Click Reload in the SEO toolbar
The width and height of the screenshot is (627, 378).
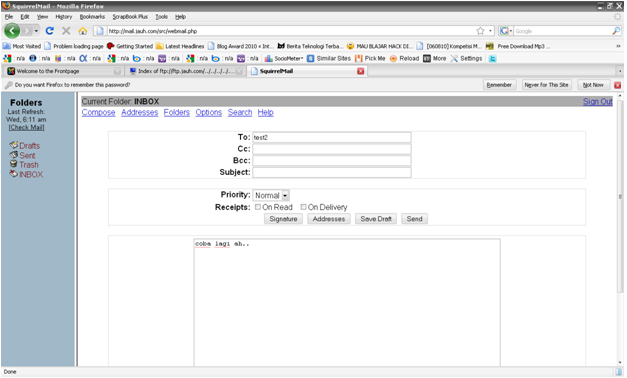[x=404, y=58]
